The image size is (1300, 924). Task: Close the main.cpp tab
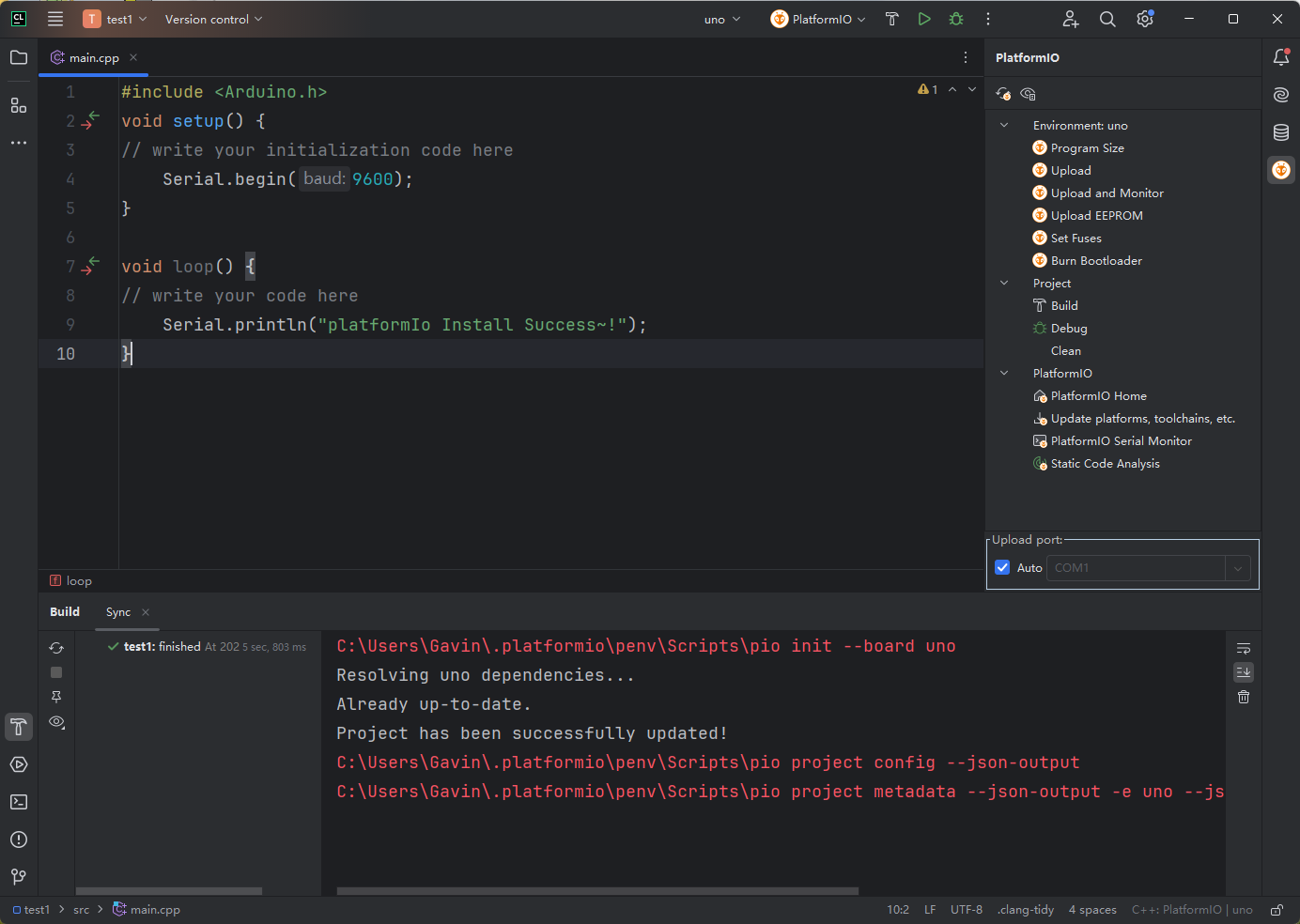tap(133, 57)
